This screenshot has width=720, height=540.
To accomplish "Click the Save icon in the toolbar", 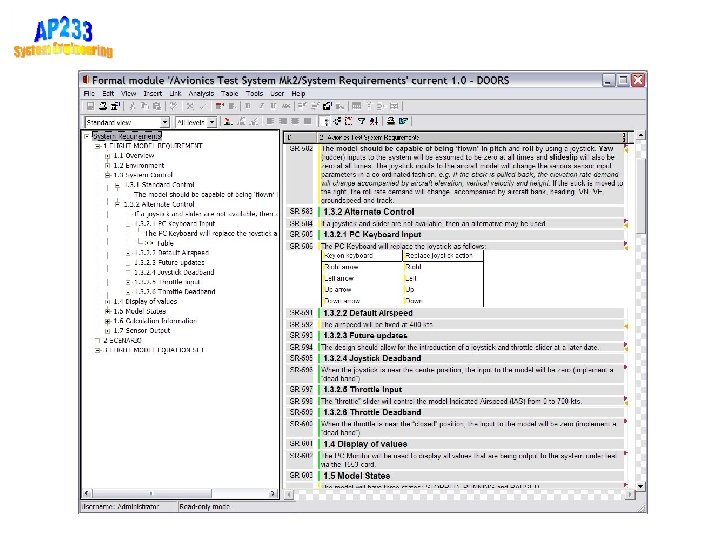I will 90,106.
